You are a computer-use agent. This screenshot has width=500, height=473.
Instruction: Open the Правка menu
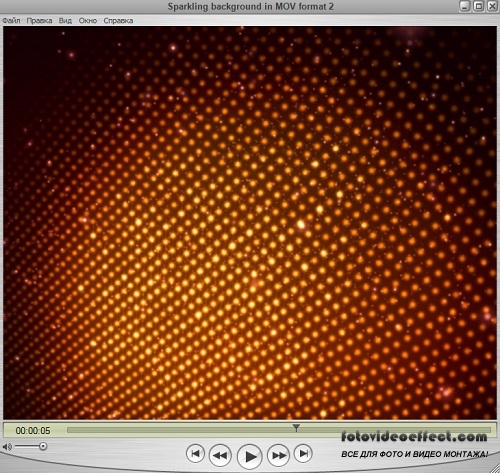[39, 21]
